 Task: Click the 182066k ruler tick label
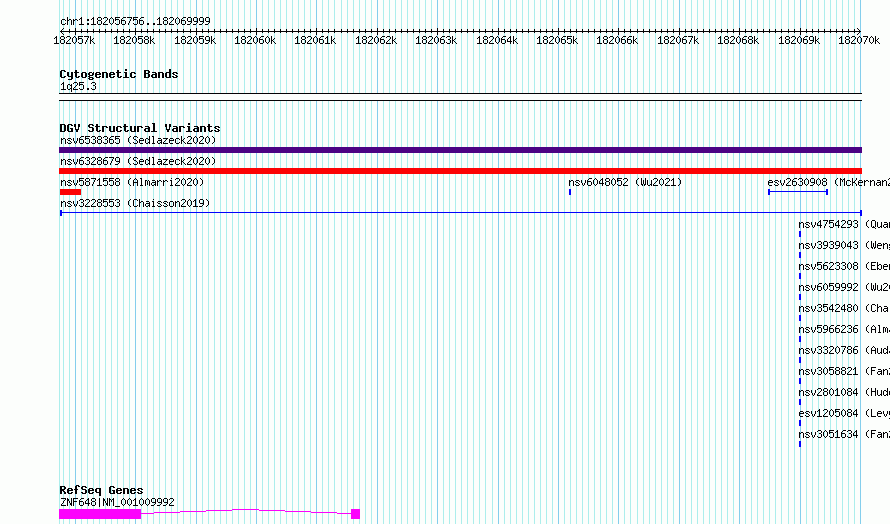point(617,40)
